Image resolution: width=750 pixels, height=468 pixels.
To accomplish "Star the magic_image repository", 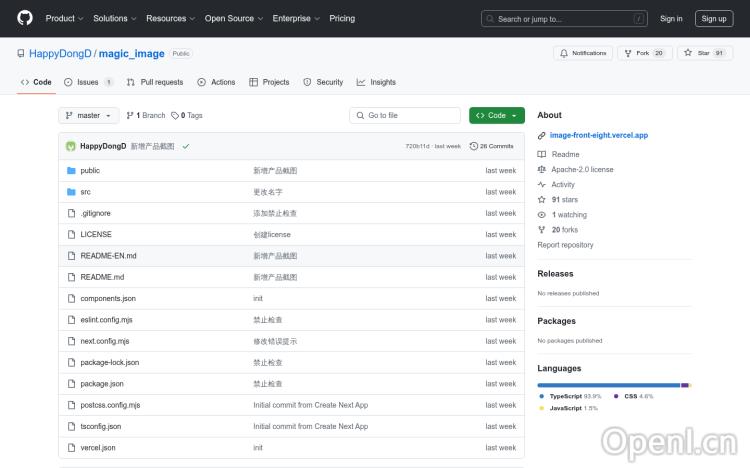I will 703,53.
